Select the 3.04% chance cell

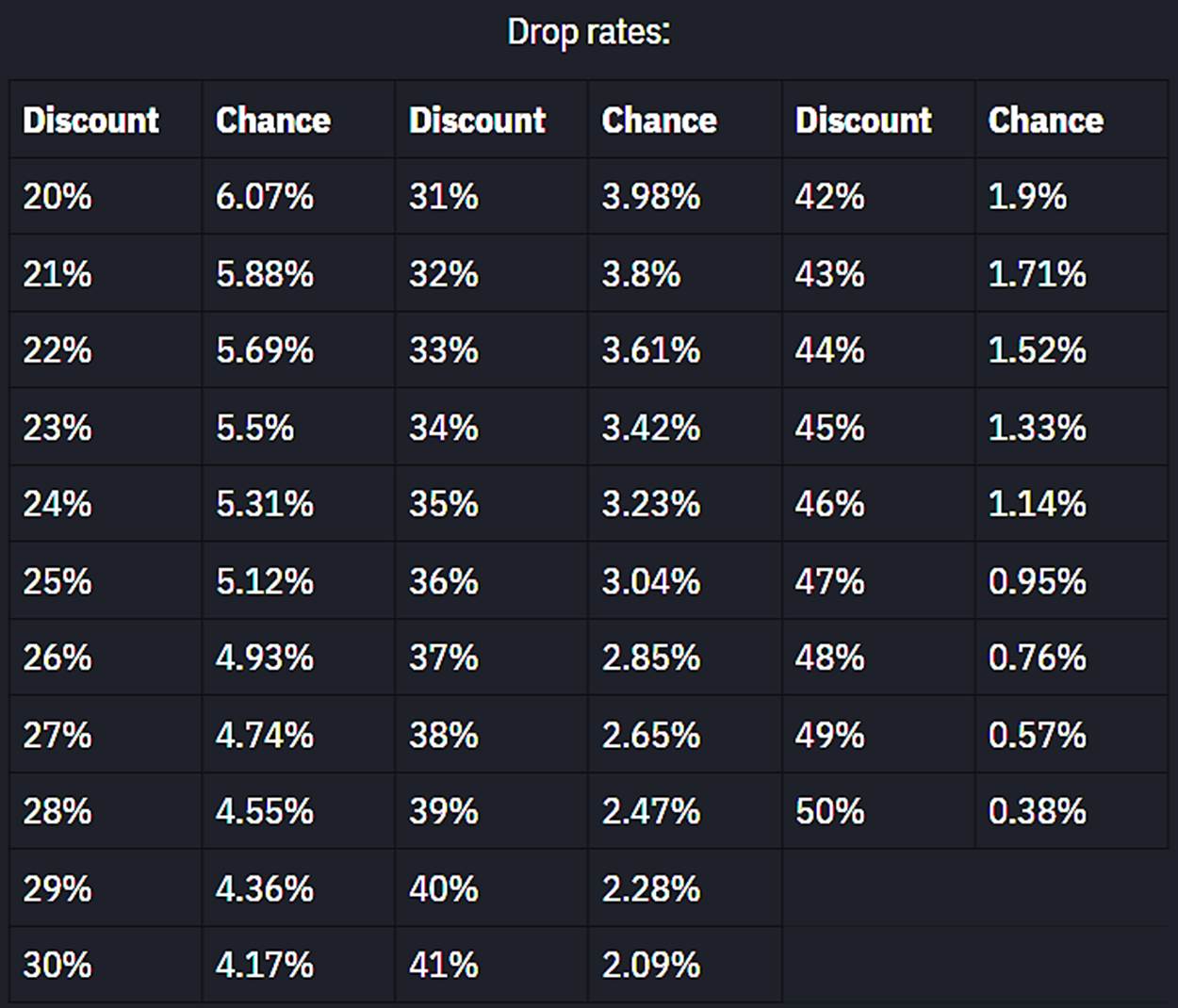(651, 581)
